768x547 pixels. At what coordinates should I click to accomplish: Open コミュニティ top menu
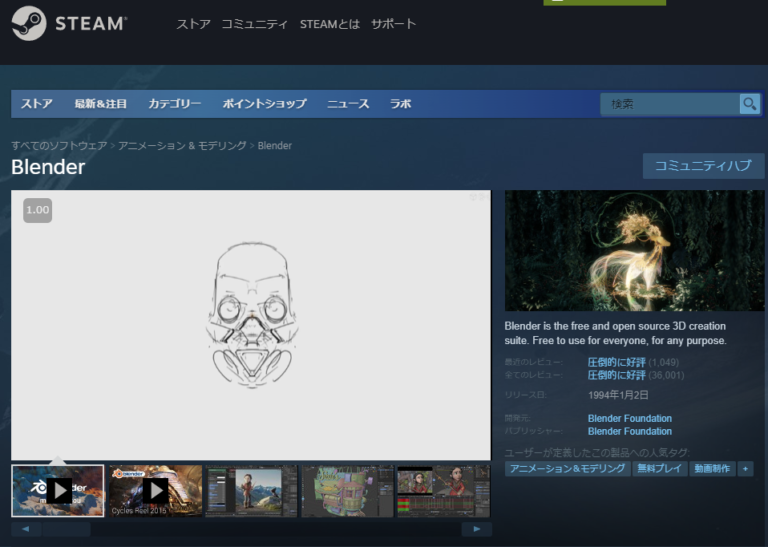pos(255,24)
